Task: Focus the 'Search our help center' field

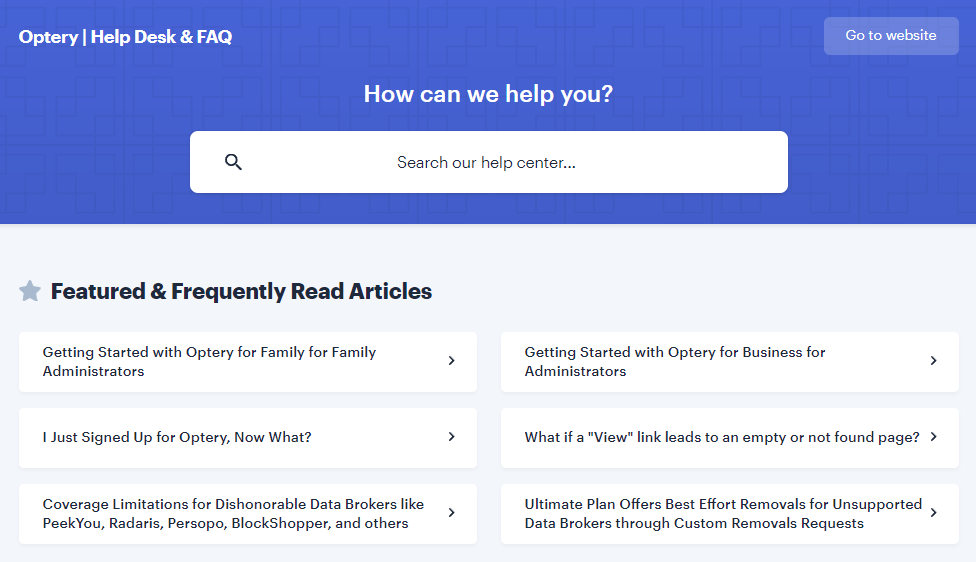Action: tap(489, 162)
